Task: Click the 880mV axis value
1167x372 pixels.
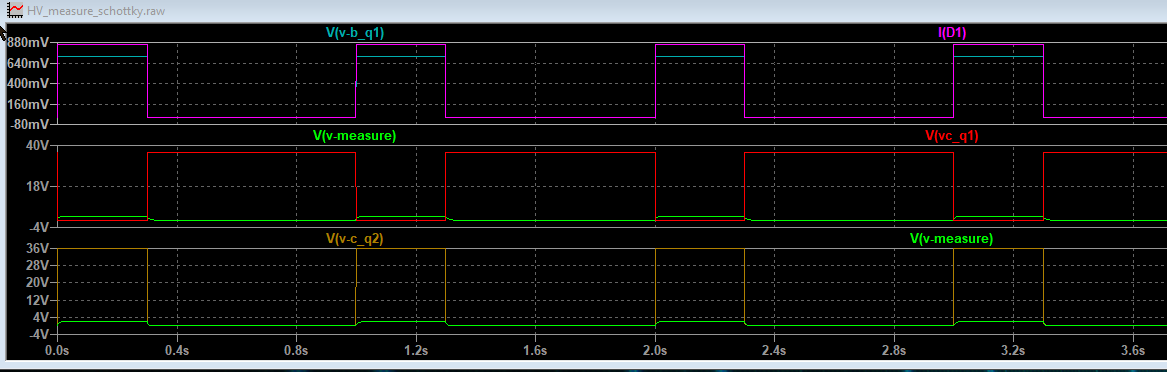Action: [29, 43]
